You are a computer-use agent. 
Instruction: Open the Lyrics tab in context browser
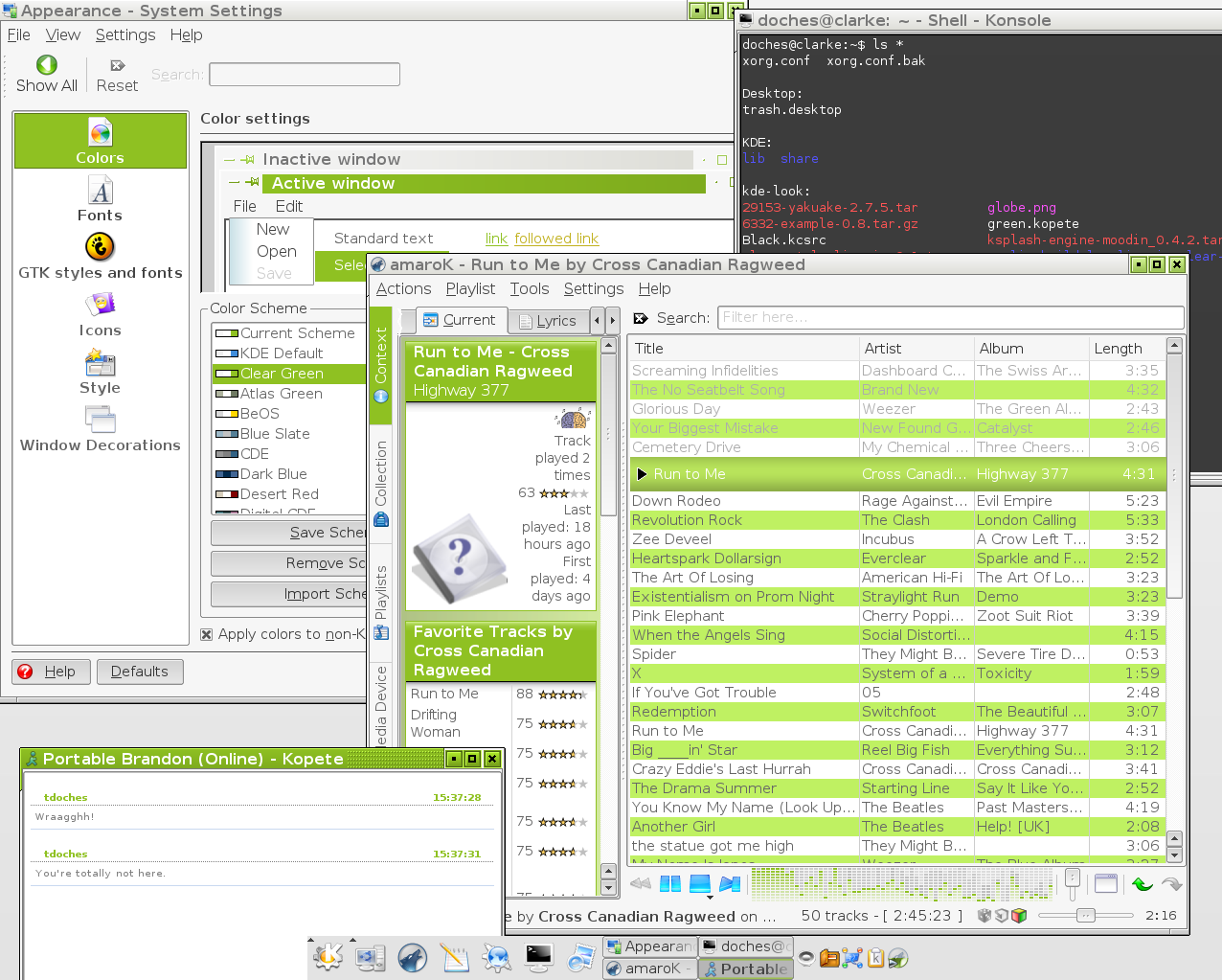548,321
